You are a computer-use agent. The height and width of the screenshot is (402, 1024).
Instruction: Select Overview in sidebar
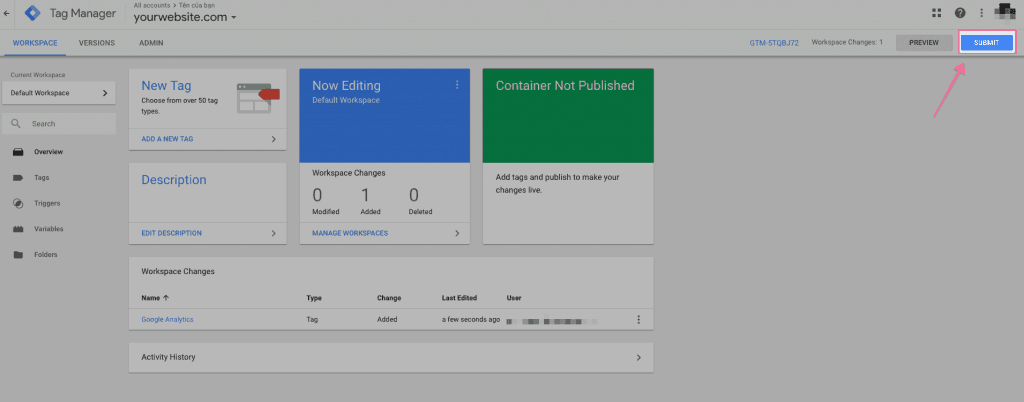coord(48,152)
